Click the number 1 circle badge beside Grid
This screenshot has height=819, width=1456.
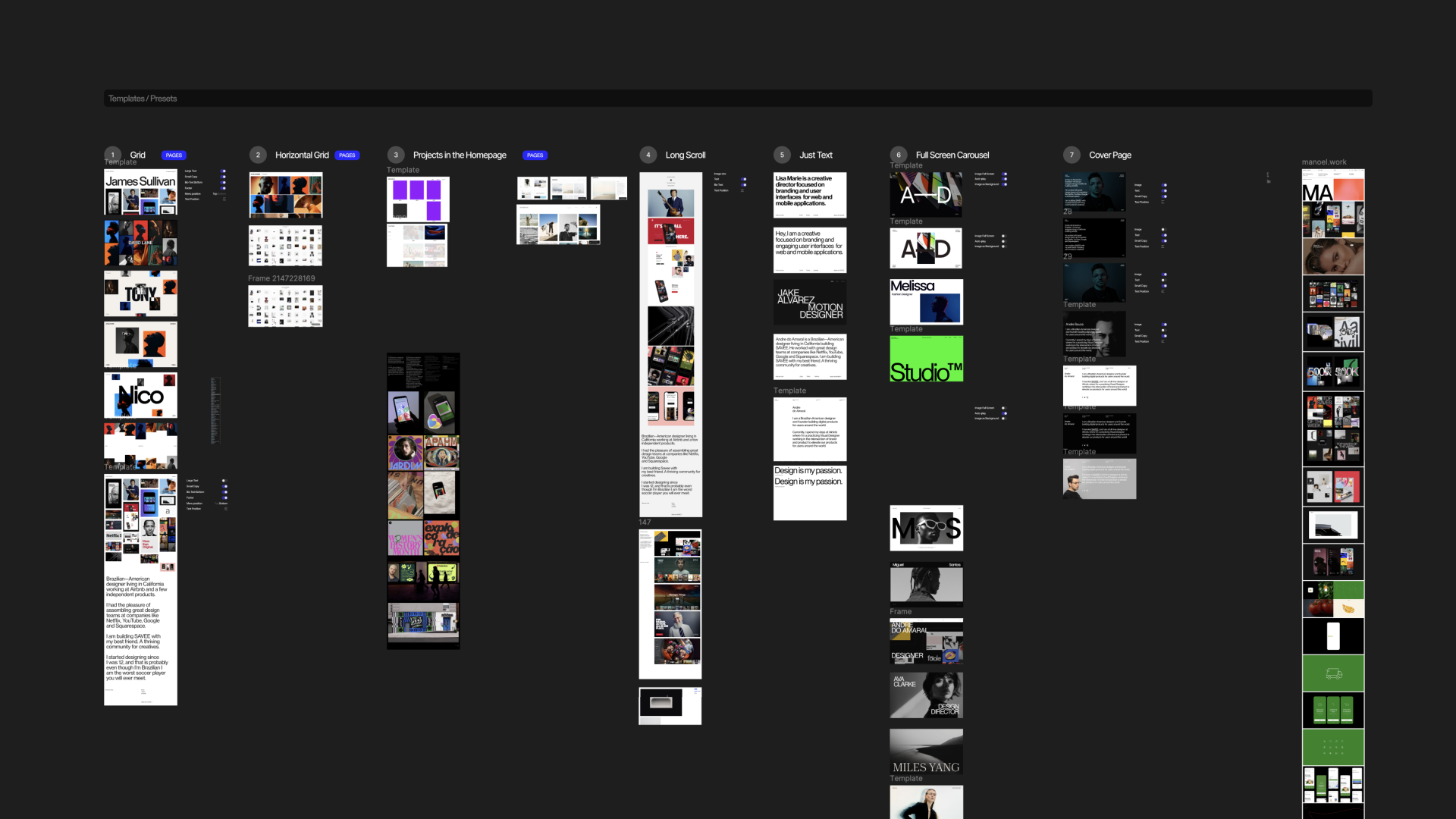tap(112, 155)
